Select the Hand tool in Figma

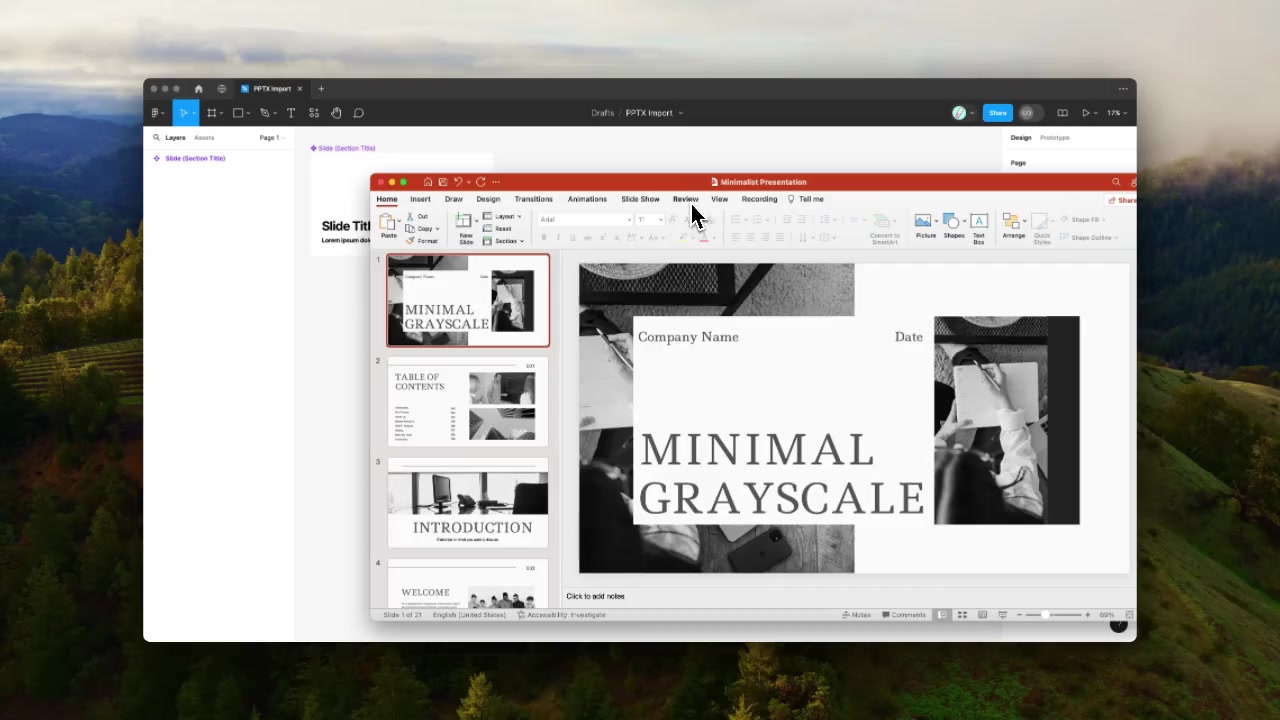(336, 113)
